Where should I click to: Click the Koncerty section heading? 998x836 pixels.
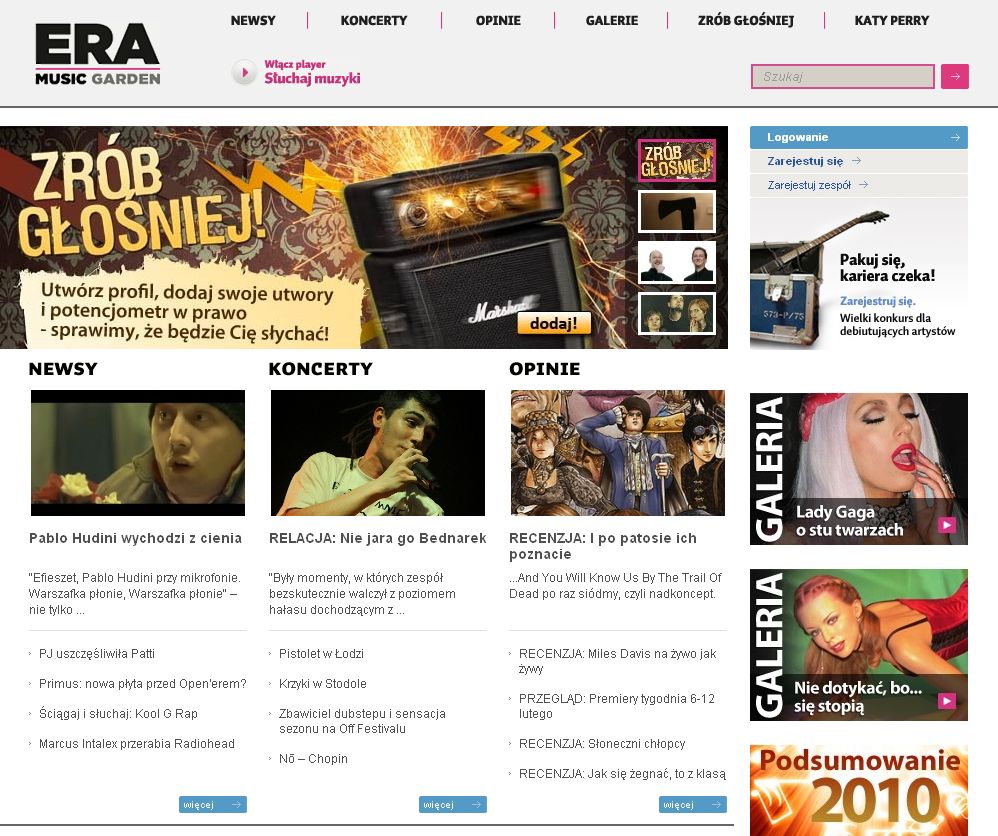(321, 369)
